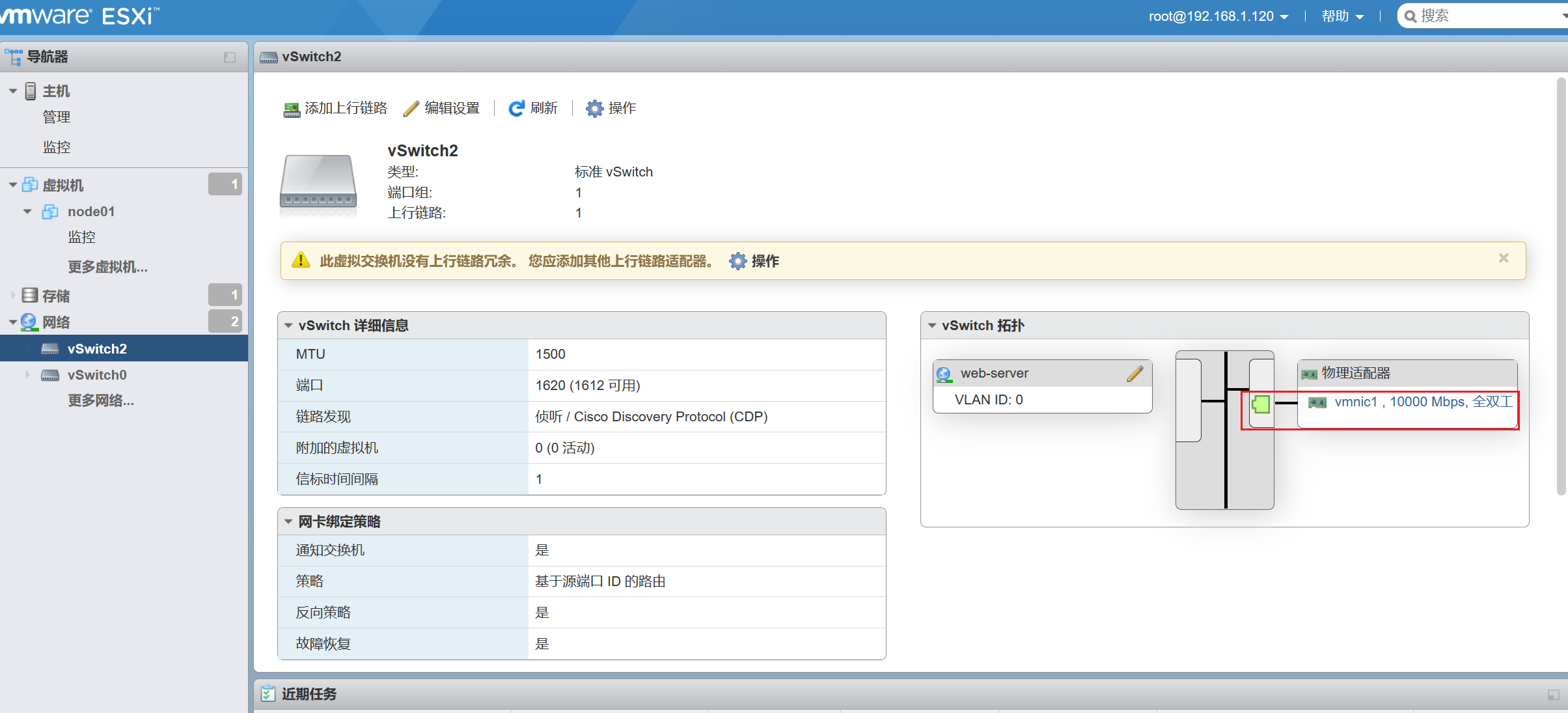
Task: Dismiss the uplink redundancy warning banner
Action: tap(1504, 259)
